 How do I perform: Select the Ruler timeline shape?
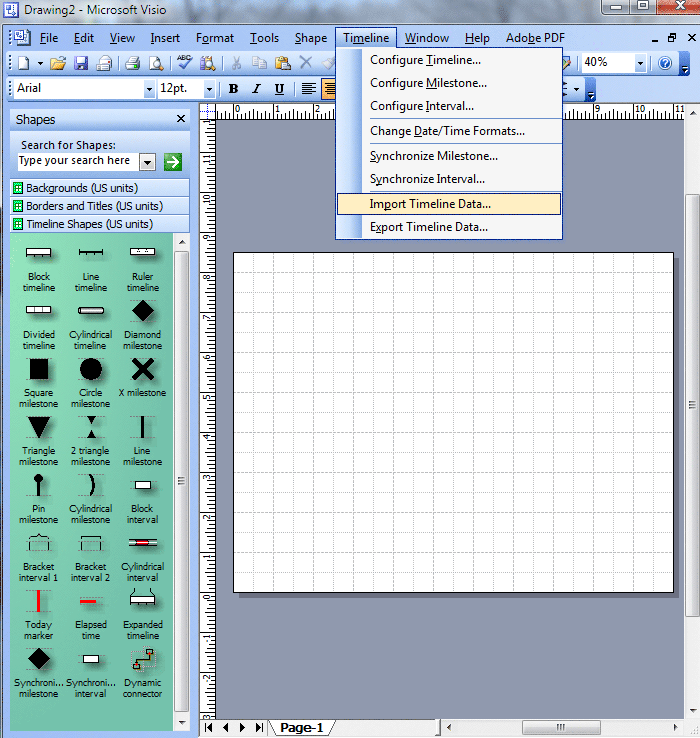[143, 269]
